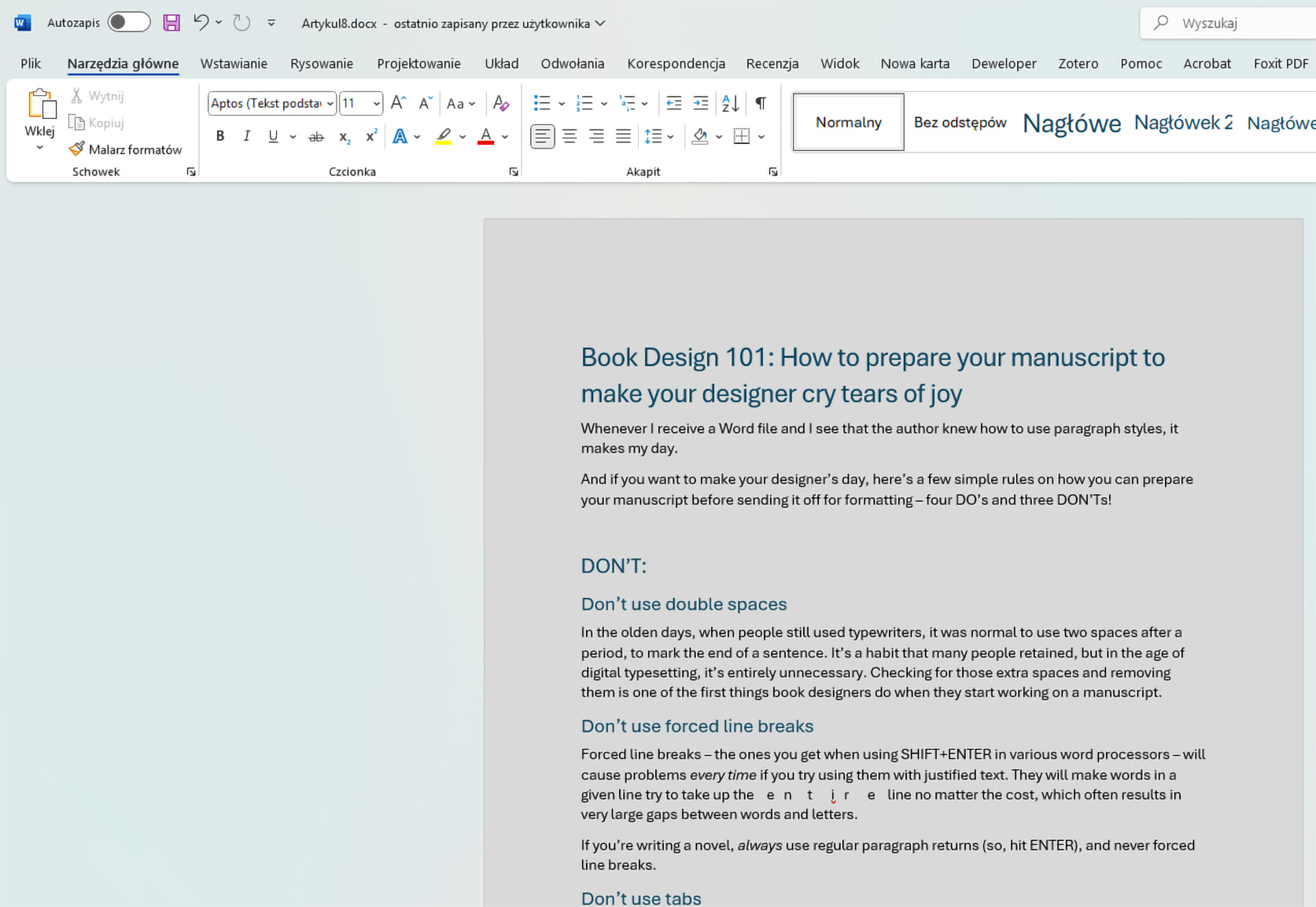This screenshot has width=1316, height=907.
Task: Click the bulleted list icon
Action: pyautogui.click(x=541, y=103)
